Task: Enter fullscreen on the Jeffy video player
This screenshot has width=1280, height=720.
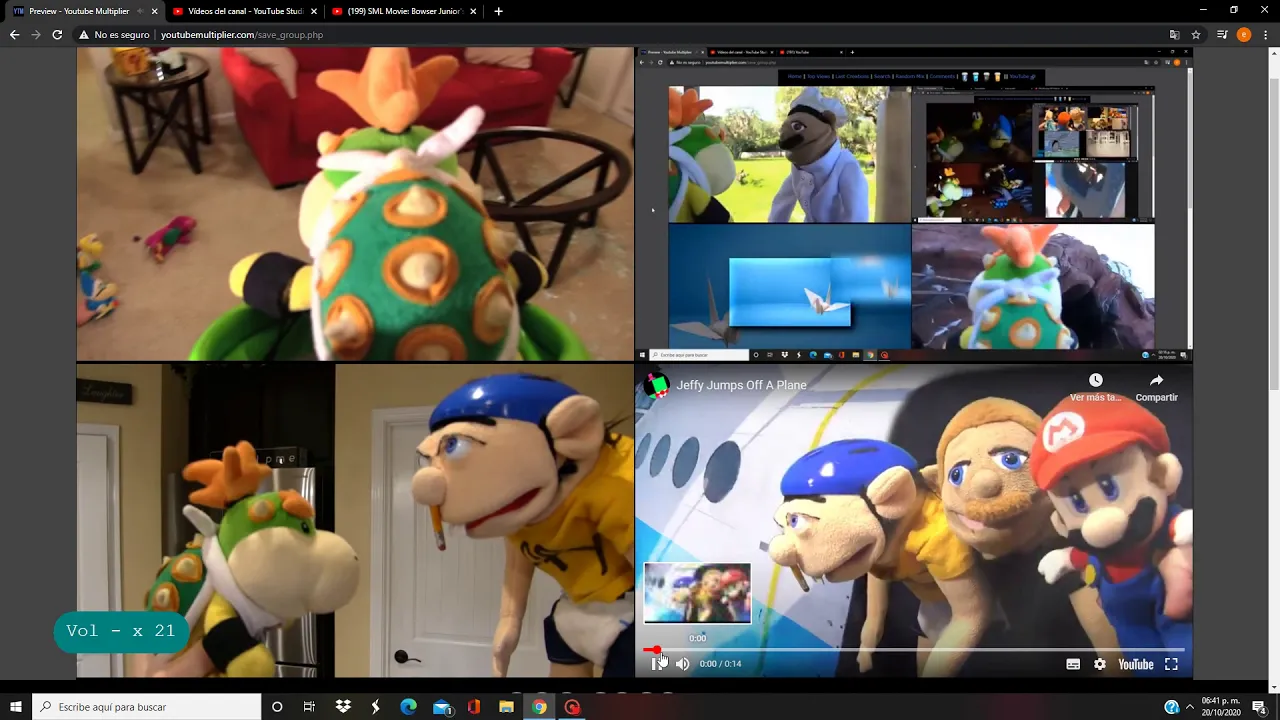Action: [x=1171, y=664]
